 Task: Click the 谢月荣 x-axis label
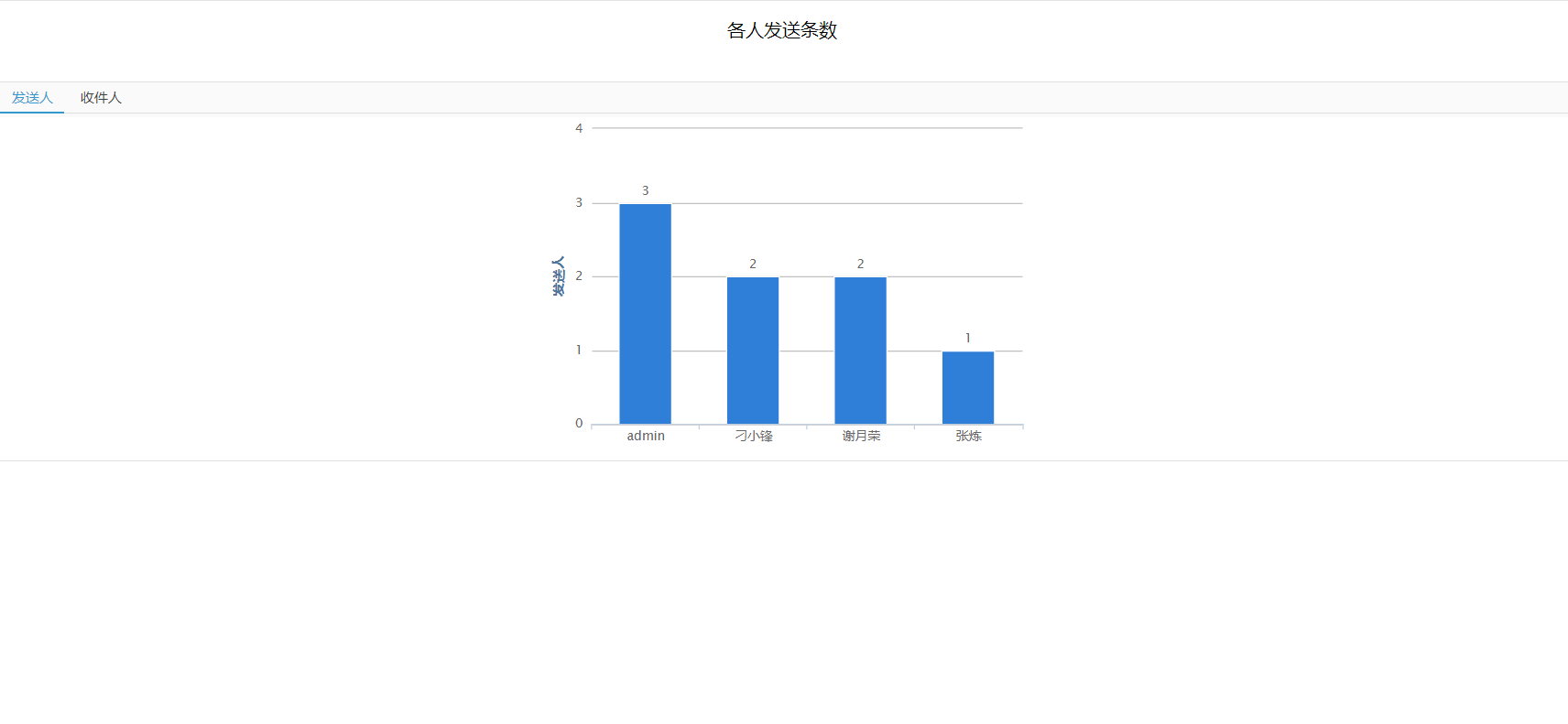pyautogui.click(x=861, y=436)
